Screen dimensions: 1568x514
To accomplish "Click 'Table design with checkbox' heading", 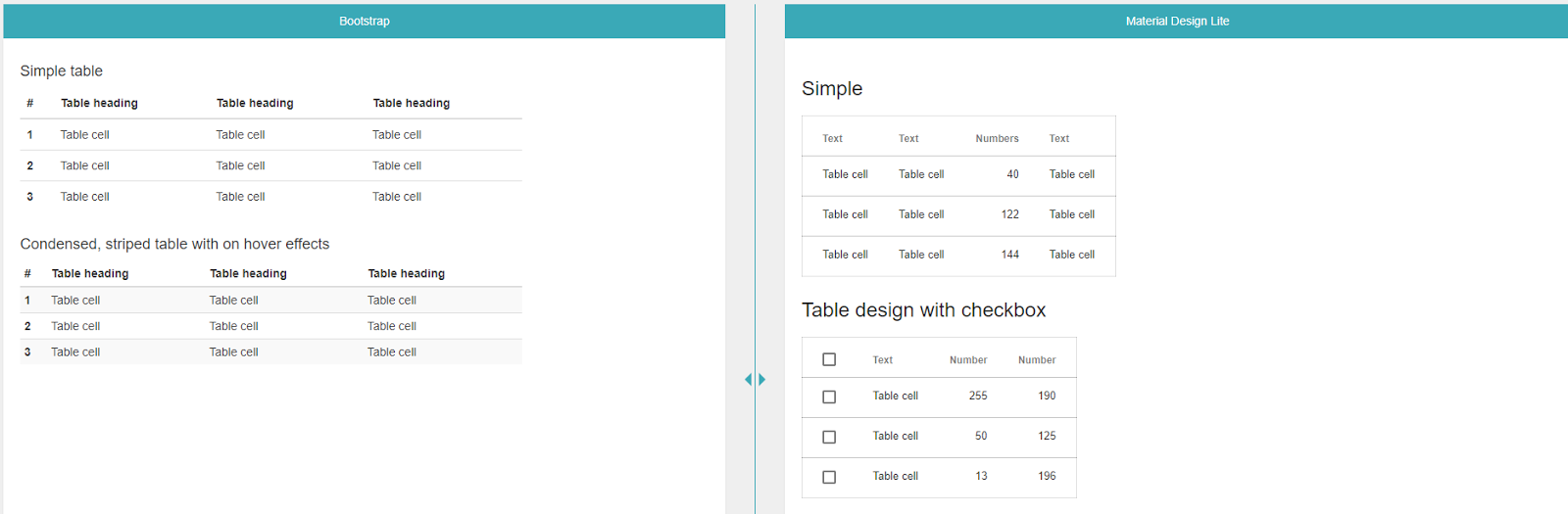I will tap(923, 310).
